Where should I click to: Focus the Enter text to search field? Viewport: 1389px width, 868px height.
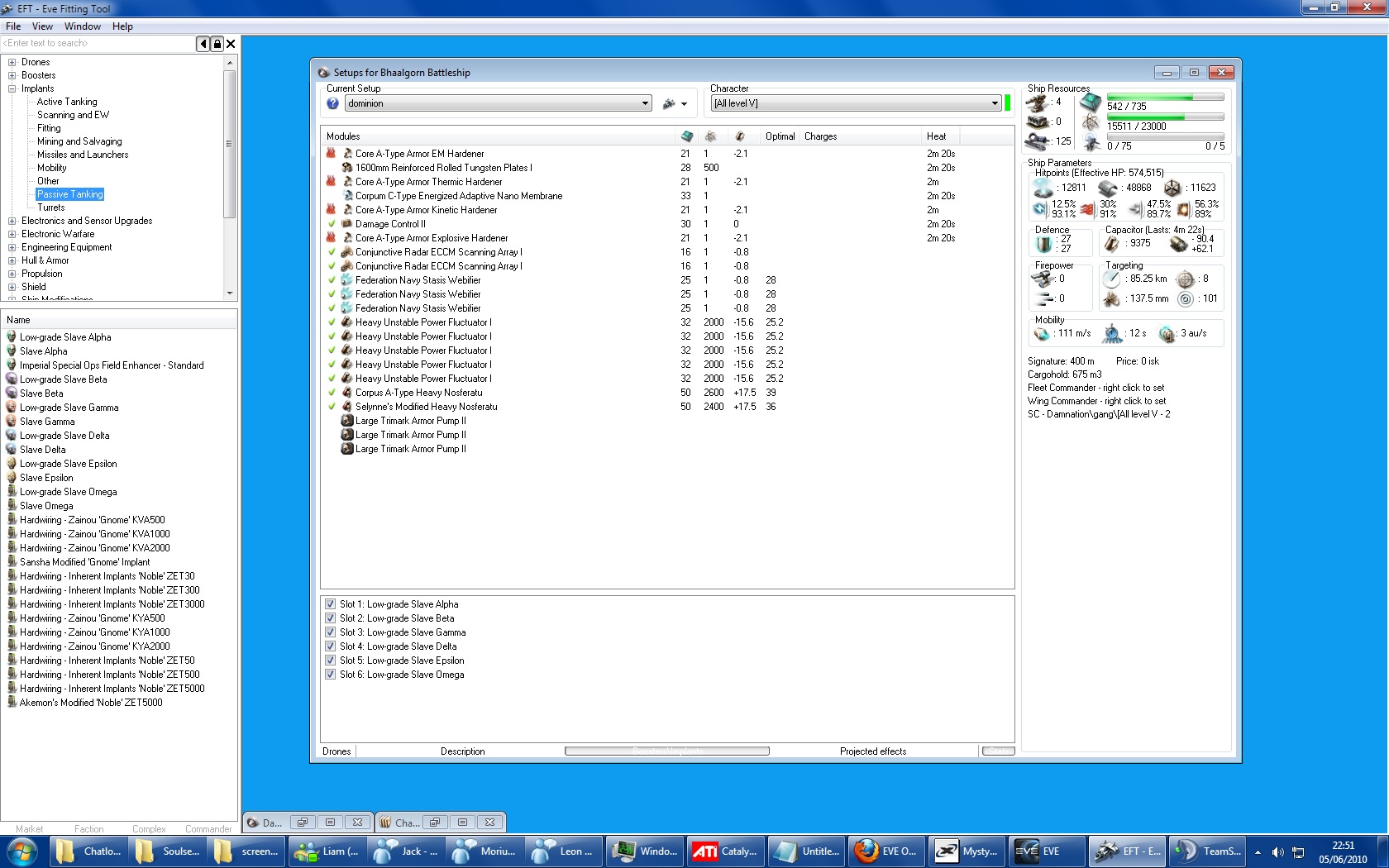coord(98,43)
